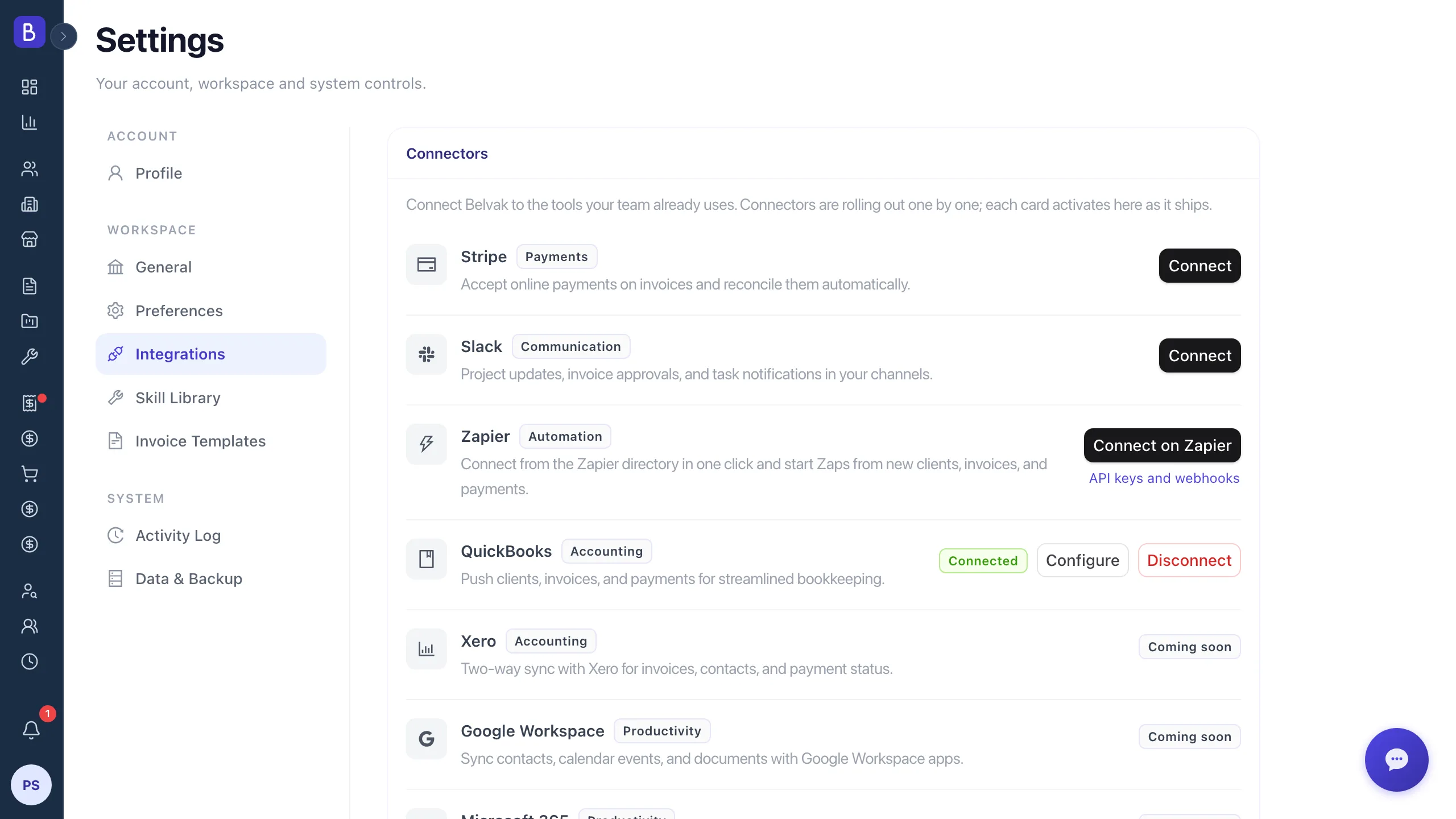Open notifications bell with badge
The image size is (1456, 819).
click(x=31, y=730)
